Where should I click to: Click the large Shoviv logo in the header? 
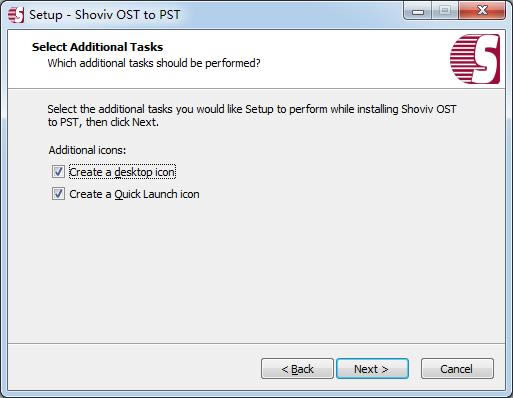pyautogui.click(x=475, y=59)
